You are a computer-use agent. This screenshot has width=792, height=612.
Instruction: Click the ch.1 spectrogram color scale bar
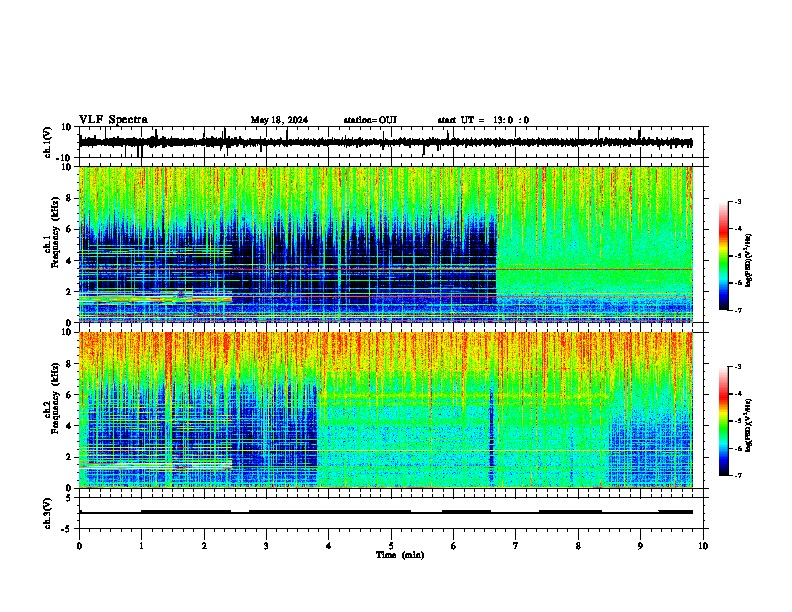[724, 256]
